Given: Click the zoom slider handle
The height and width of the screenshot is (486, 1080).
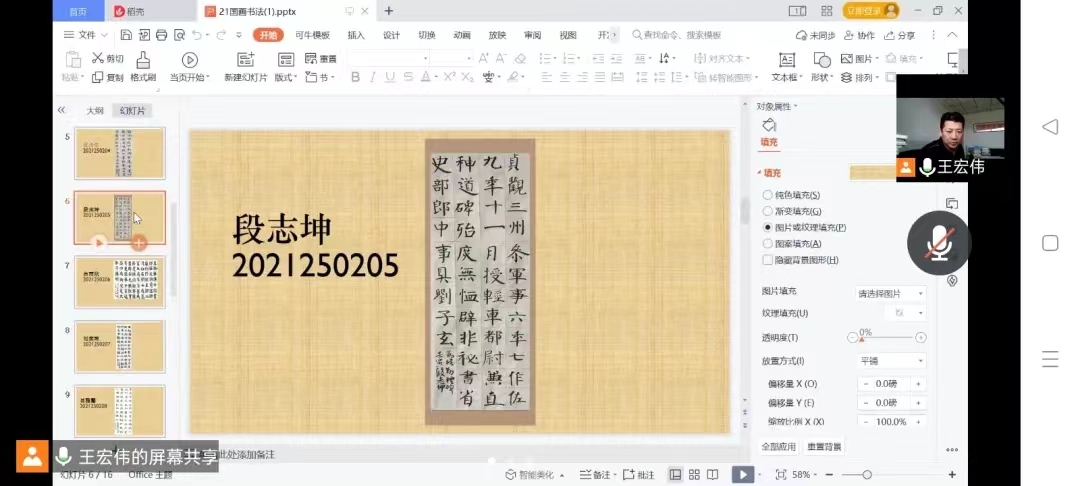Looking at the screenshot, I should click(x=867, y=474).
